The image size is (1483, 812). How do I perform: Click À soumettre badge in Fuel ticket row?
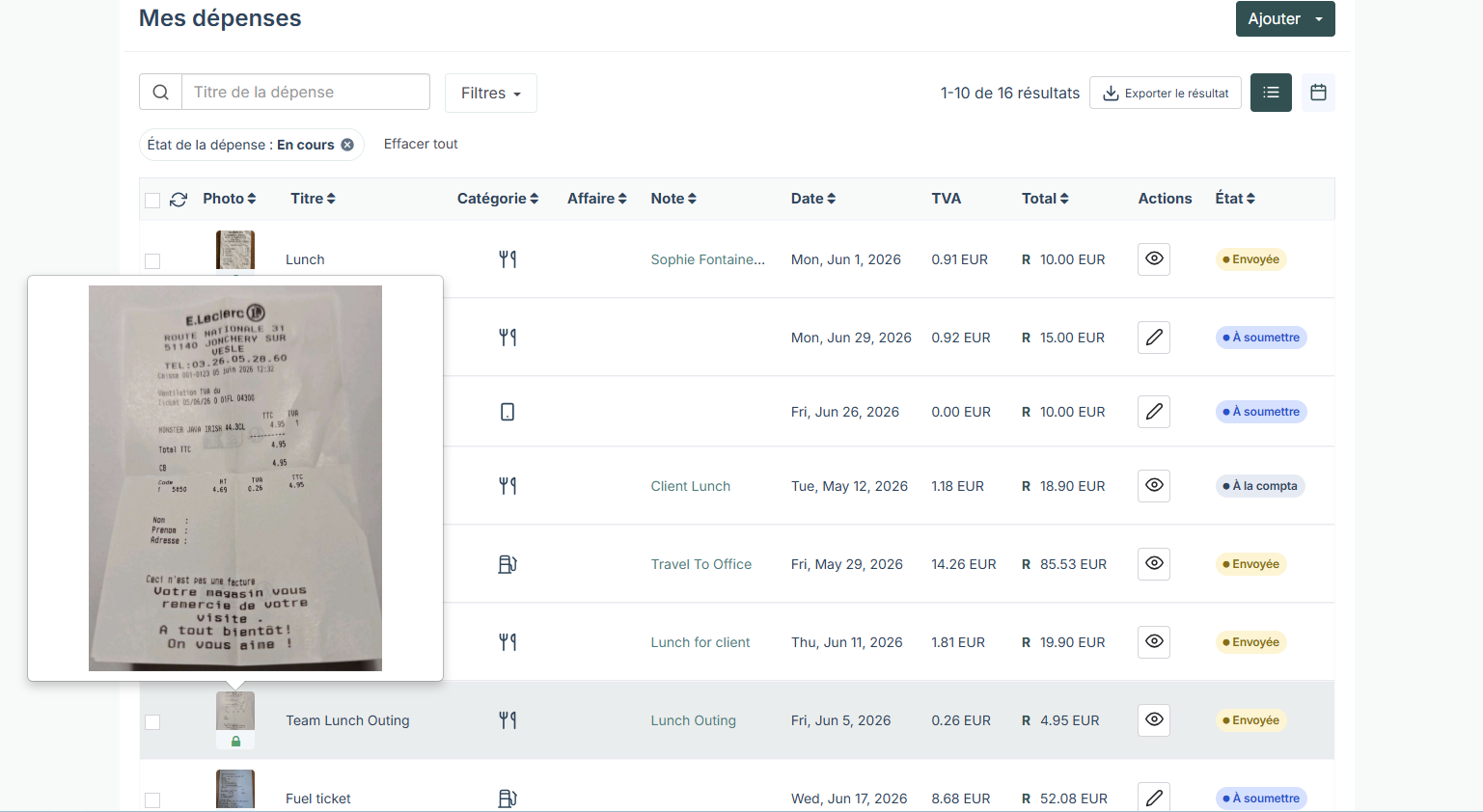[x=1261, y=798]
